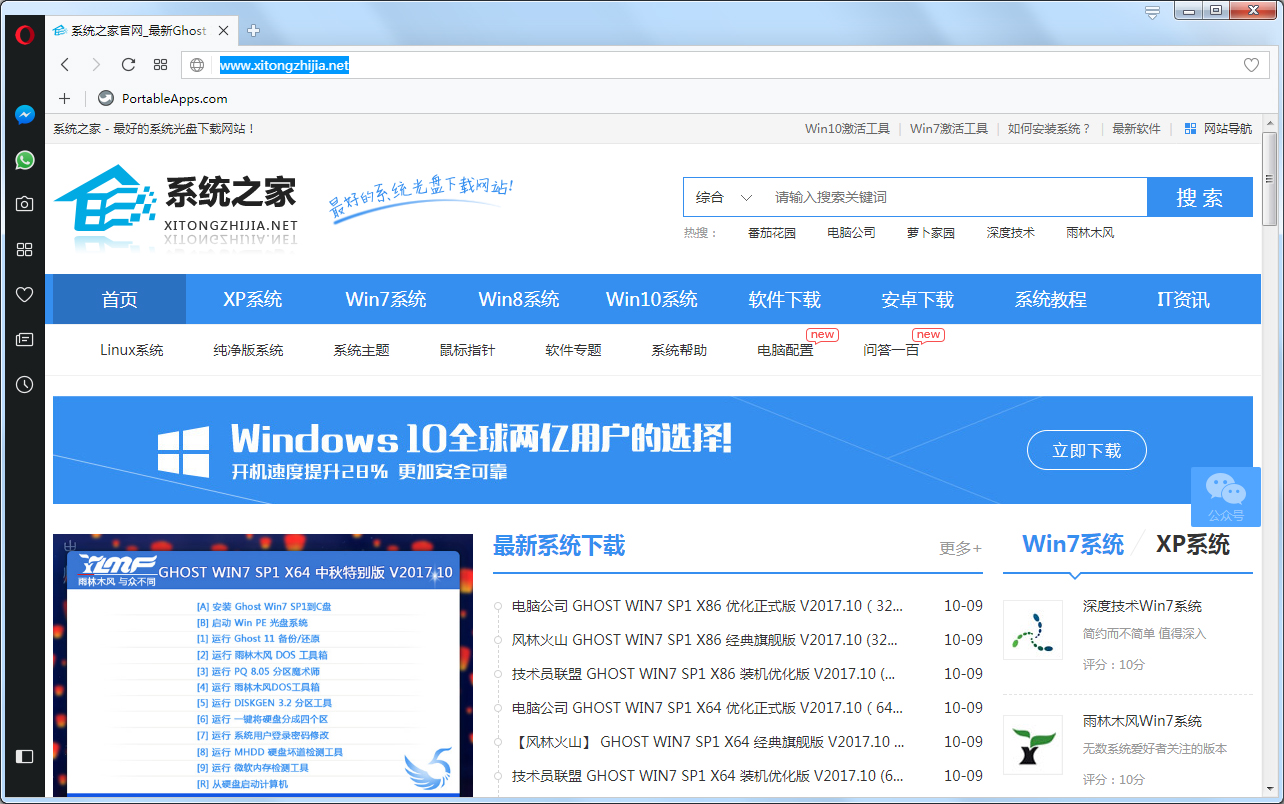This screenshot has height=804, width=1284.
Task: Click the 更多+ link for latest systems
Action: (x=961, y=548)
